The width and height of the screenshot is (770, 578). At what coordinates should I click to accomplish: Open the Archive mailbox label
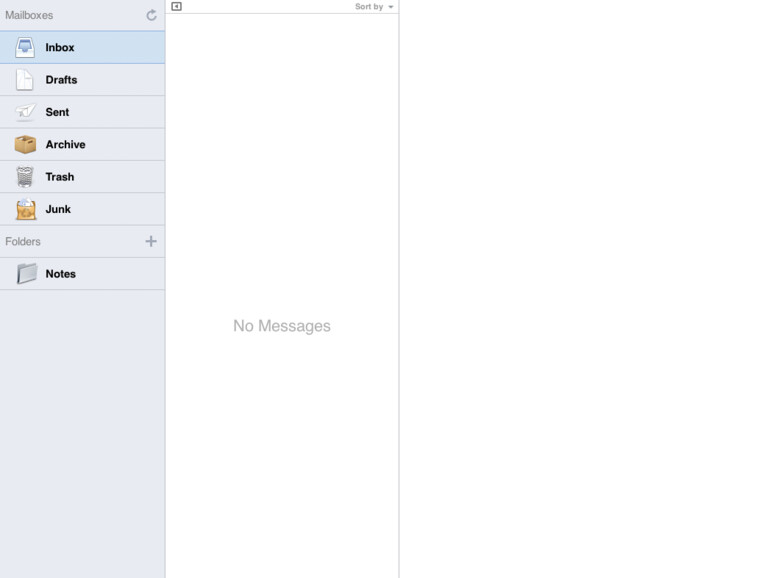(65, 144)
